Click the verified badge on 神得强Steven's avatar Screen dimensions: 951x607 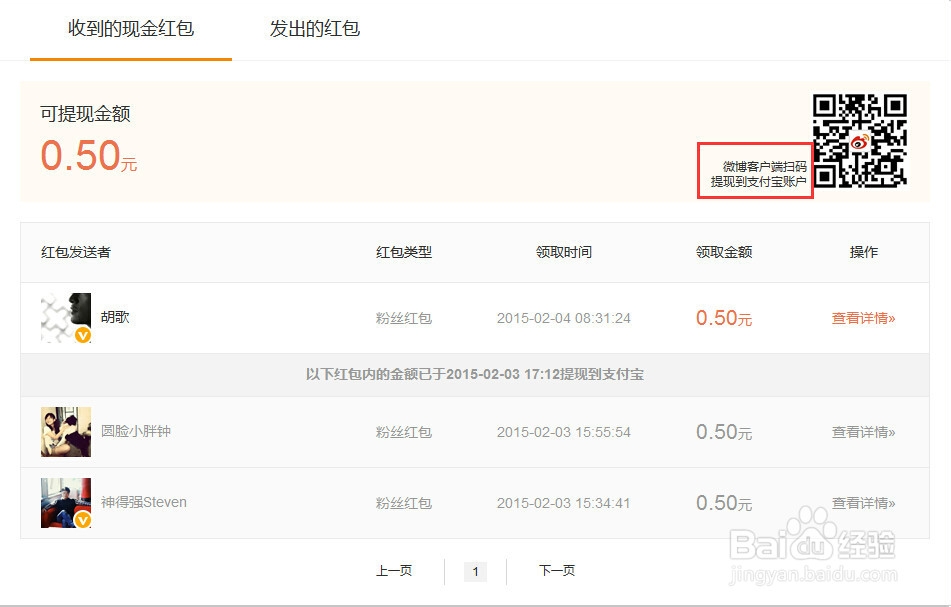[x=82, y=520]
